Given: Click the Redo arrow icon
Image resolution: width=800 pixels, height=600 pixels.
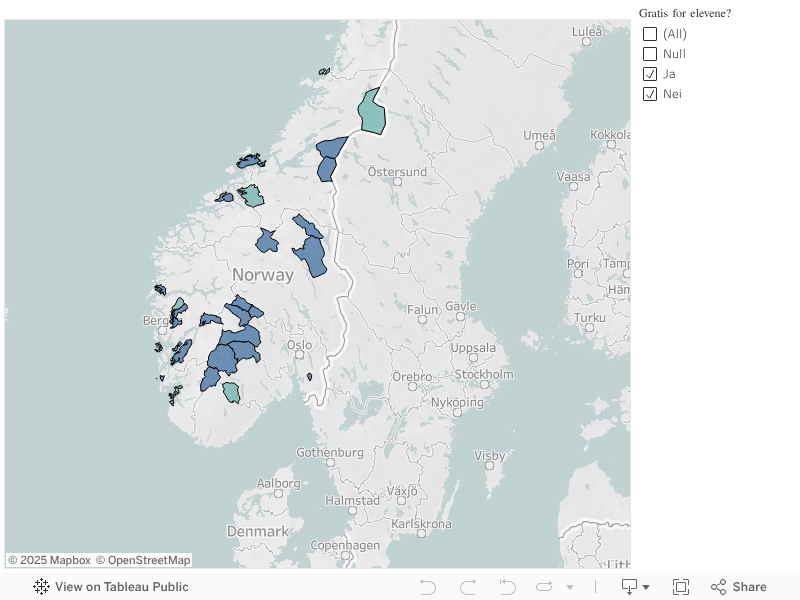Looking at the screenshot, I should (x=468, y=587).
